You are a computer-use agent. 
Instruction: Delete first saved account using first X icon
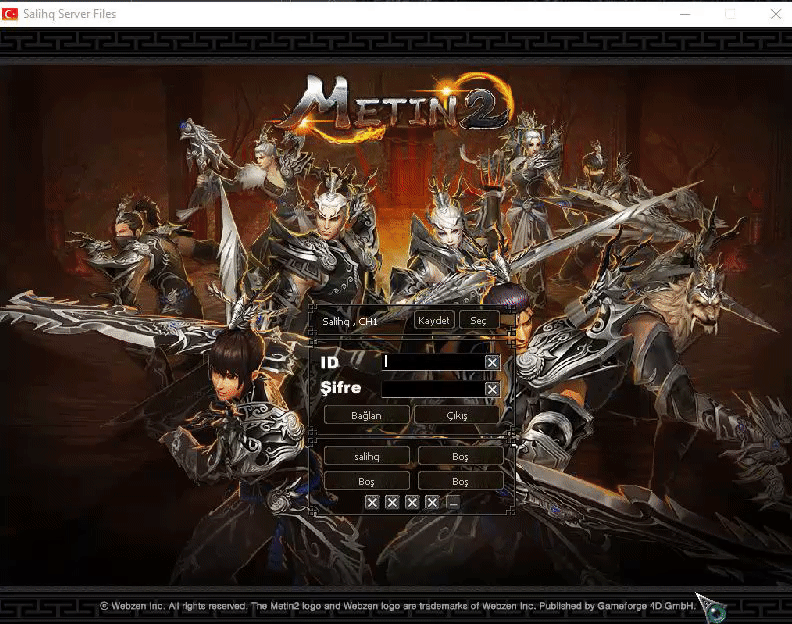(x=372, y=502)
